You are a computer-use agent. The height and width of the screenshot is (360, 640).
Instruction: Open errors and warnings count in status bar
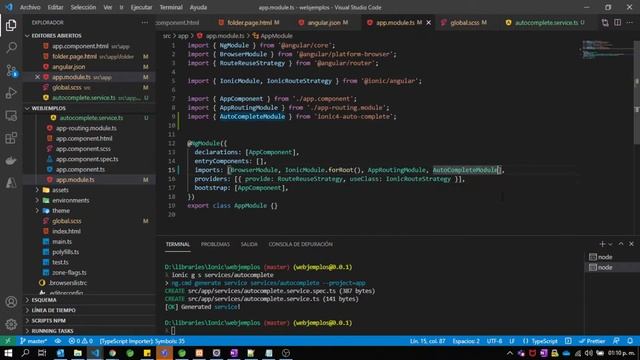(x=80, y=341)
